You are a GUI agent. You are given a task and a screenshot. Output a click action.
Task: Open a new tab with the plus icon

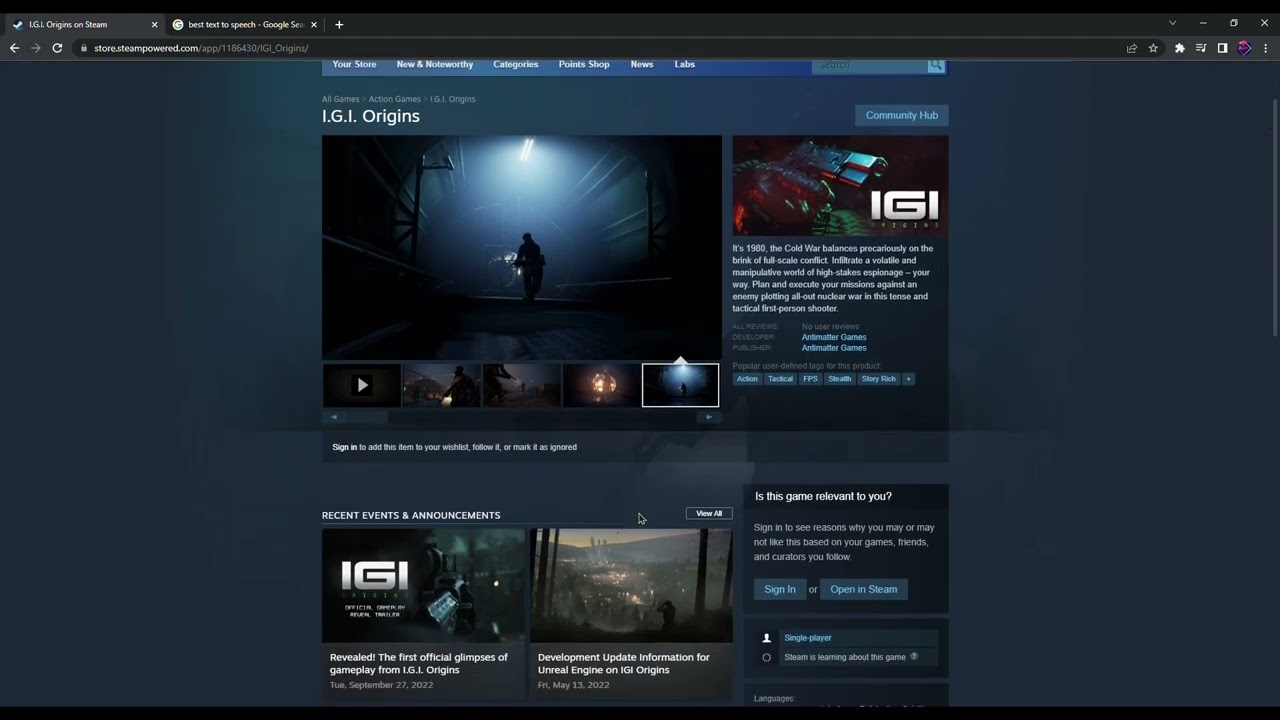(x=339, y=24)
